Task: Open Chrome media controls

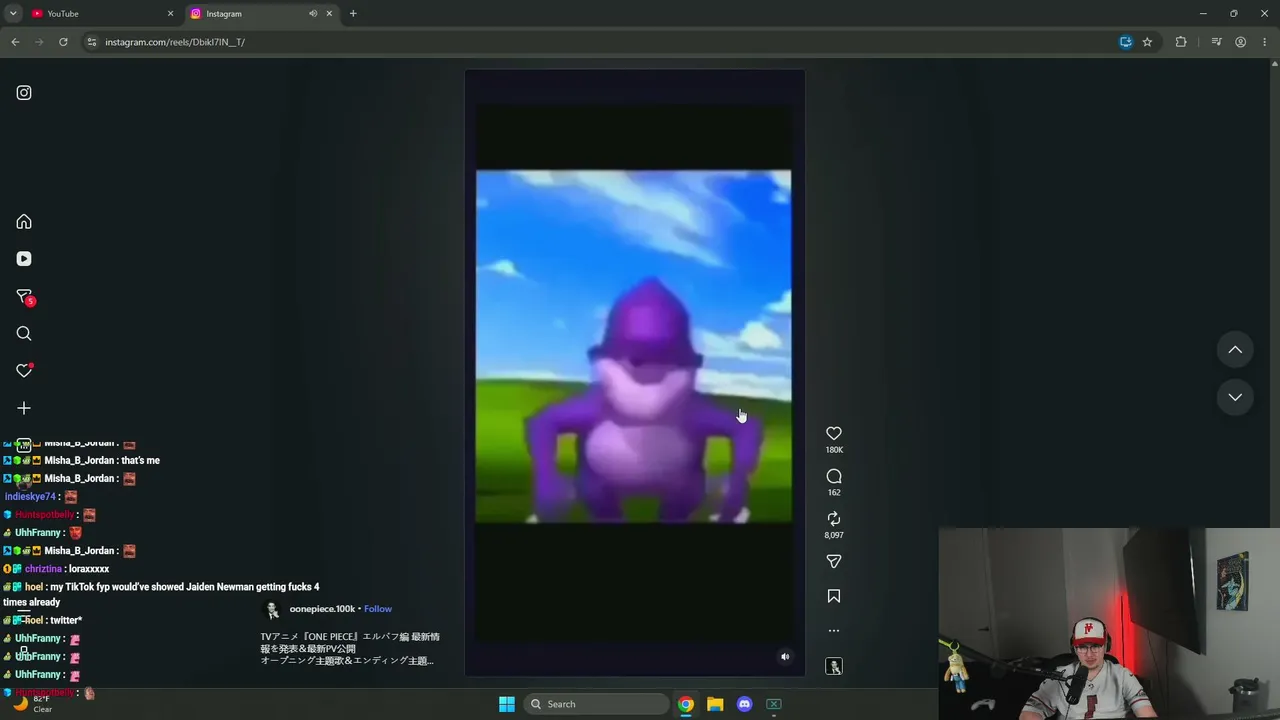Action: click(x=1216, y=42)
